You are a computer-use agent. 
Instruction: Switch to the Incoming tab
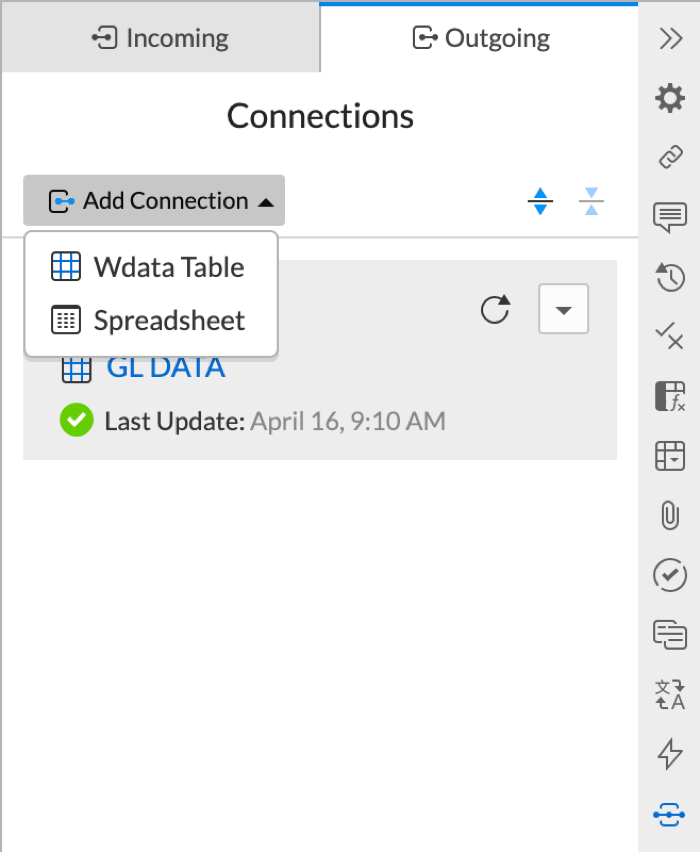(x=160, y=39)
